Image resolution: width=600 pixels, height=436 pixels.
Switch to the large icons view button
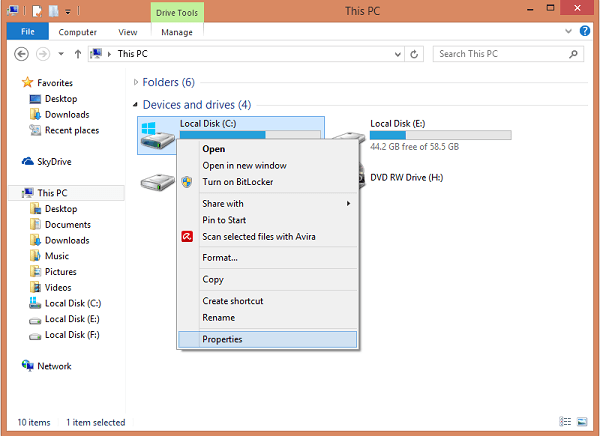582,422
